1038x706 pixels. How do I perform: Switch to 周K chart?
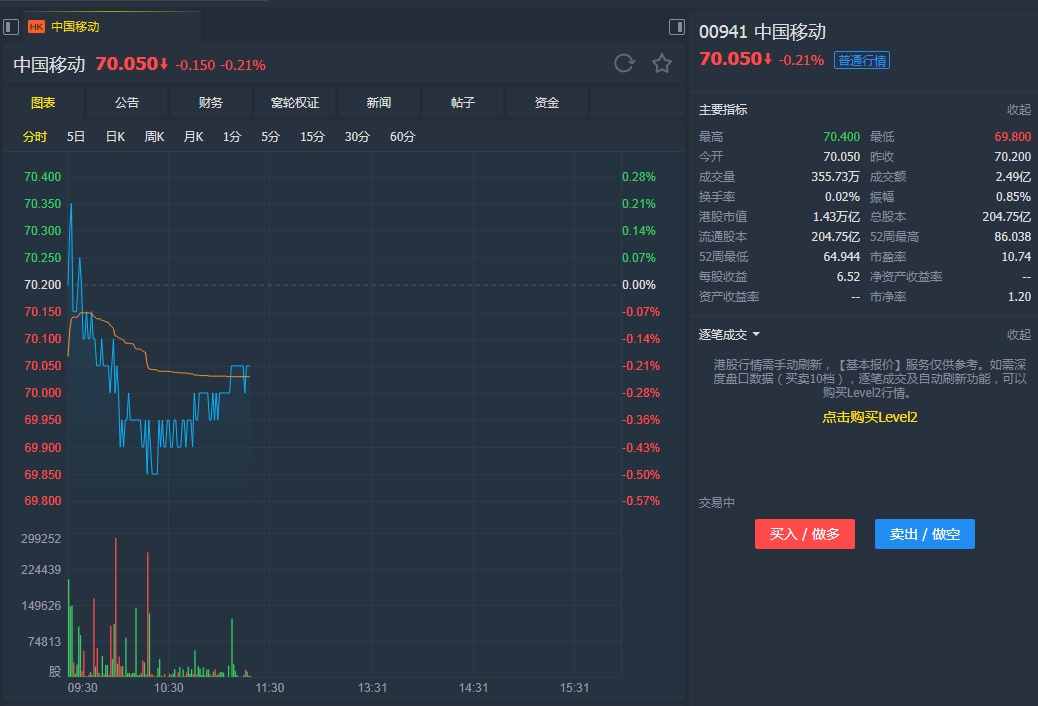154,137
